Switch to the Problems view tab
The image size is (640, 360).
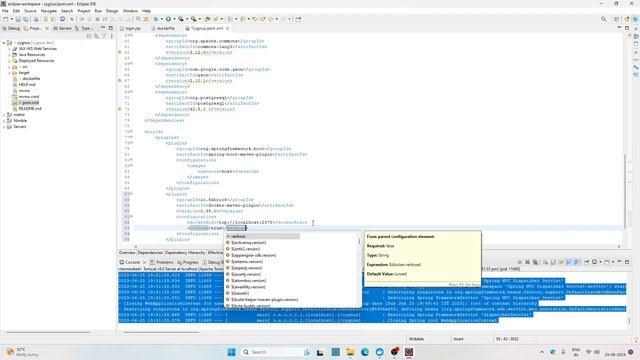(x=162, y=262)
